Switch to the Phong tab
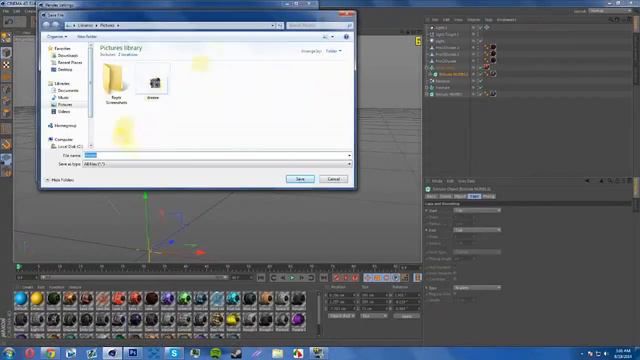Screen dimensions: 640x360 (x=489, y=196)
